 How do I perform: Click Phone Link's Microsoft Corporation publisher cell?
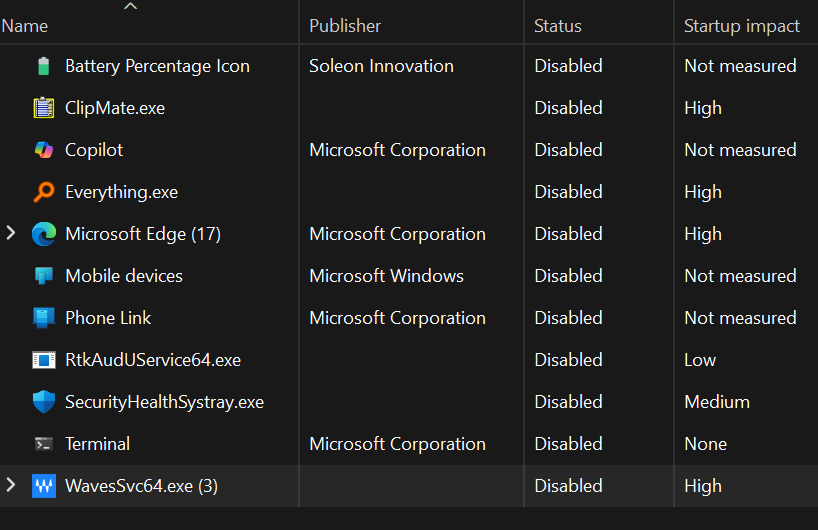click(x=397, y=318)
